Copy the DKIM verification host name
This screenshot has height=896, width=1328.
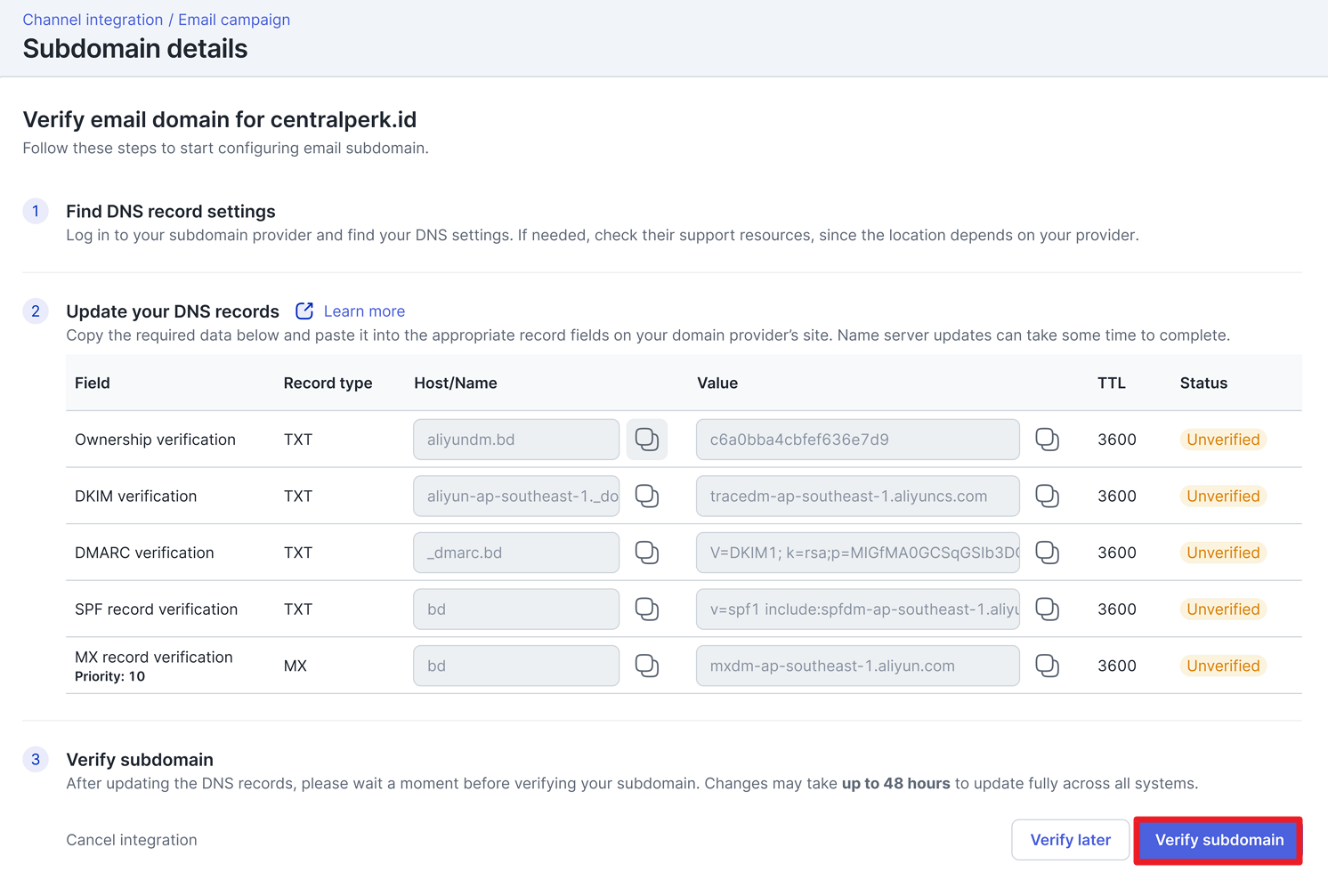point(647,496)
